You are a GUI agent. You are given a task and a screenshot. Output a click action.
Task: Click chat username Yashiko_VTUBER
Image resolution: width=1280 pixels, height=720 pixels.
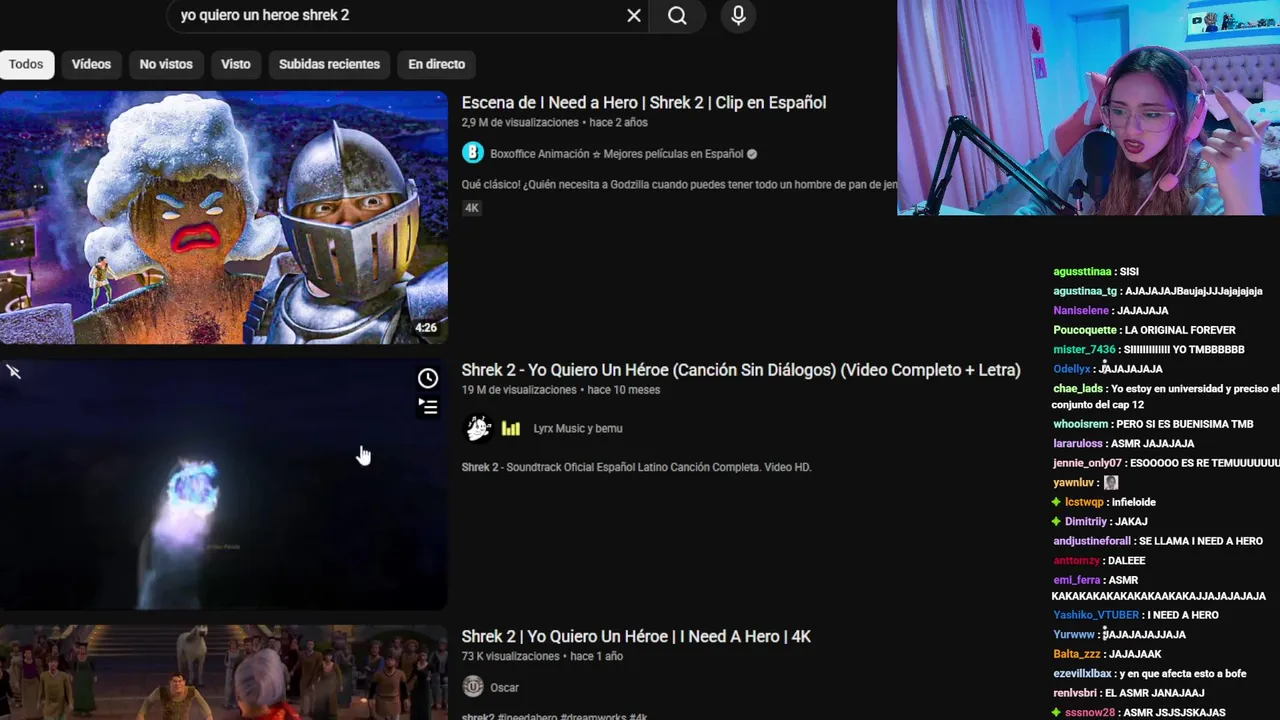coord(1096,615)
